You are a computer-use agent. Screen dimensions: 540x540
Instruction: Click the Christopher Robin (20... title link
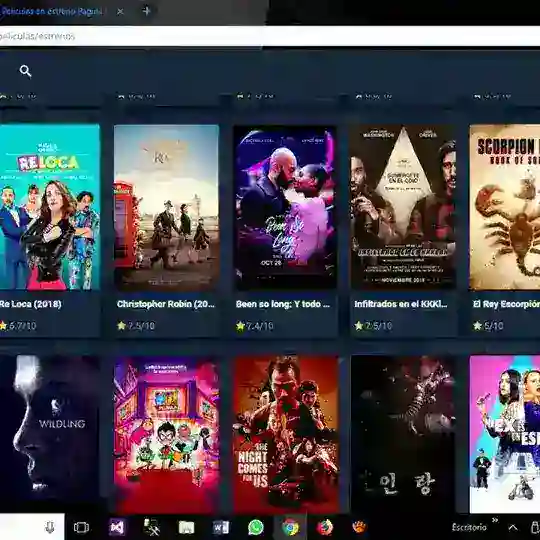click(166, 304)
